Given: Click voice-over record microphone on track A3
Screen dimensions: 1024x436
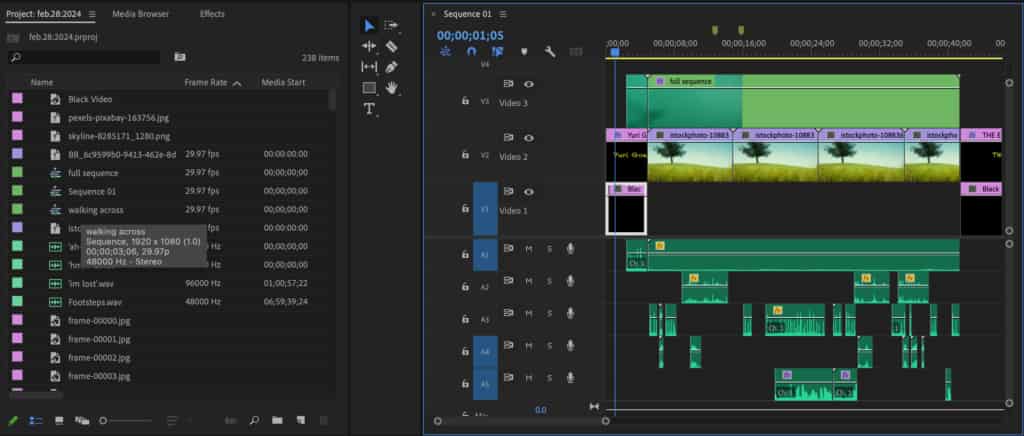Looking at the screenshot, I should tap(570, 313).
